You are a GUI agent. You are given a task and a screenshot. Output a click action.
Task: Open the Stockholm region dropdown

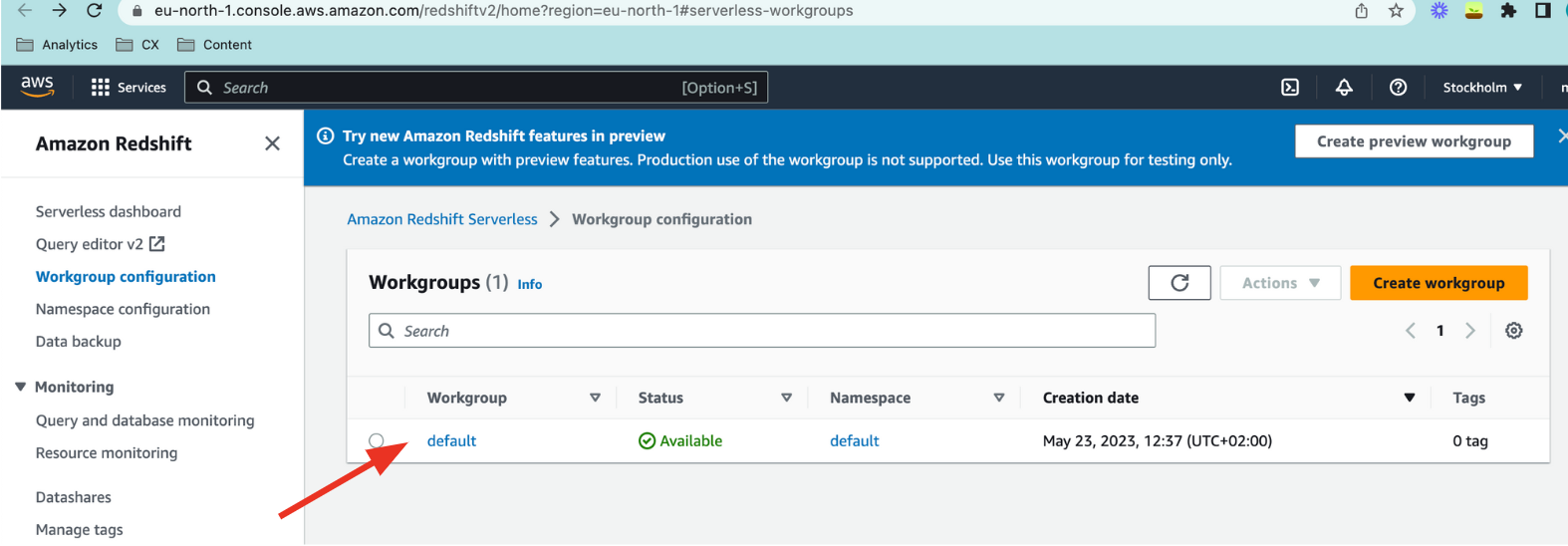coord(1482,88)
